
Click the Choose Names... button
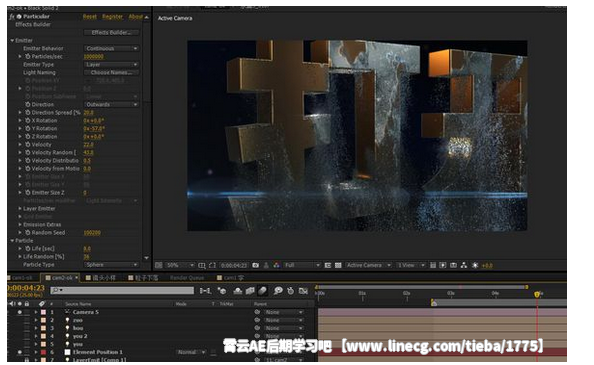point(111,73)
